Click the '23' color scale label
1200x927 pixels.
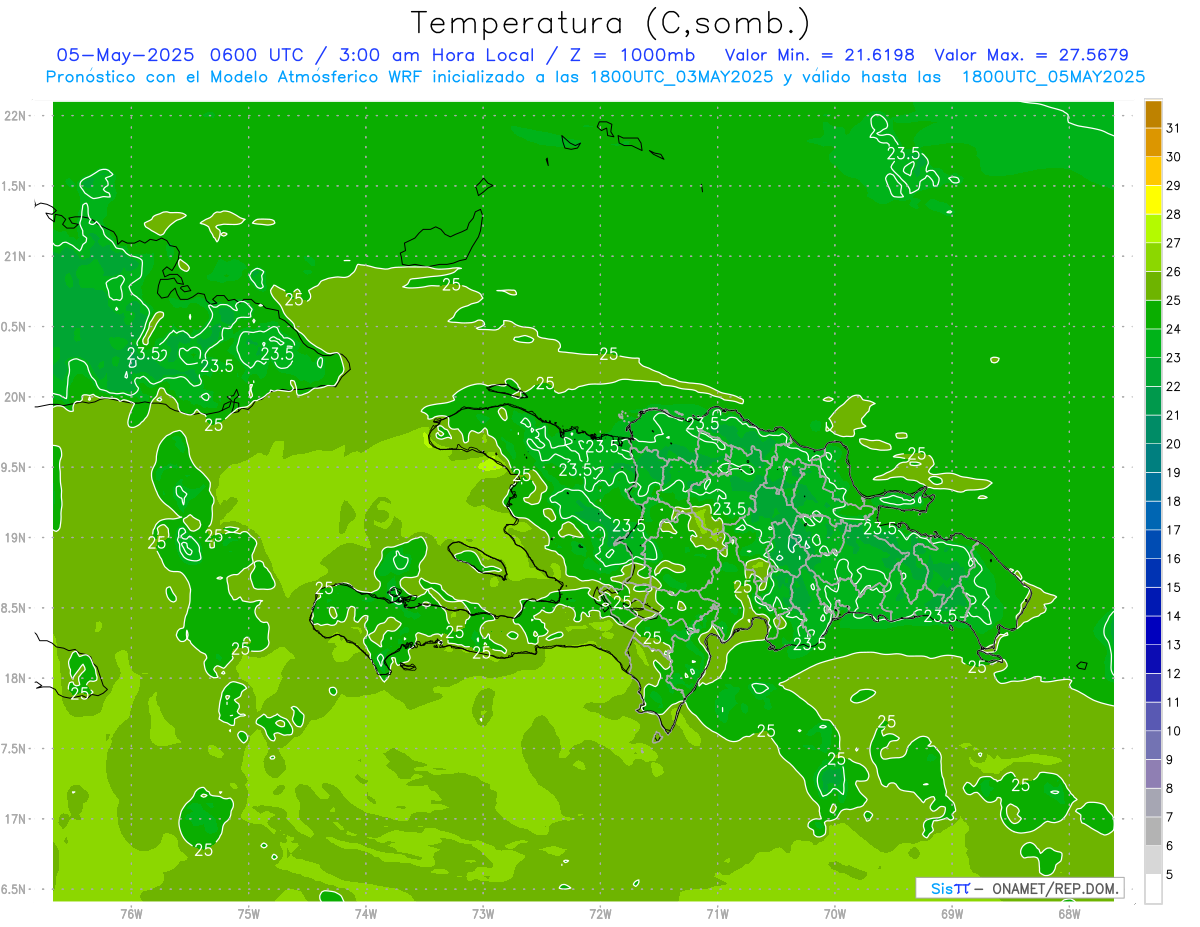point(1174,358)
